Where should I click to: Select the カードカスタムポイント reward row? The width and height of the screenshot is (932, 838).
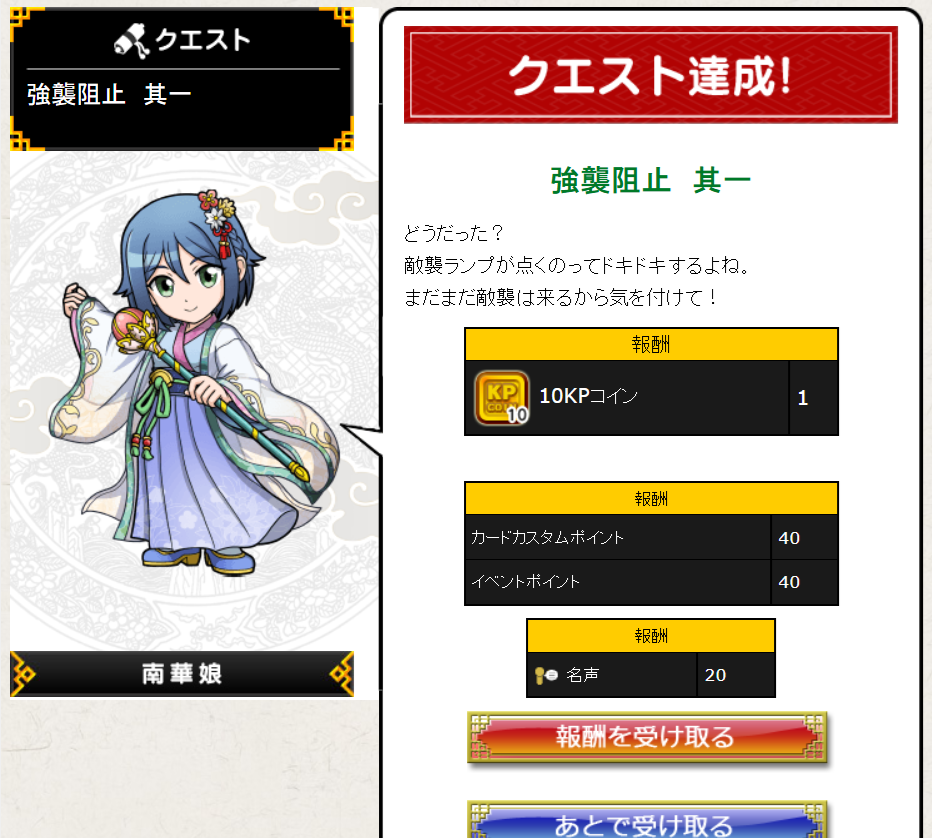tap(651, 537)
